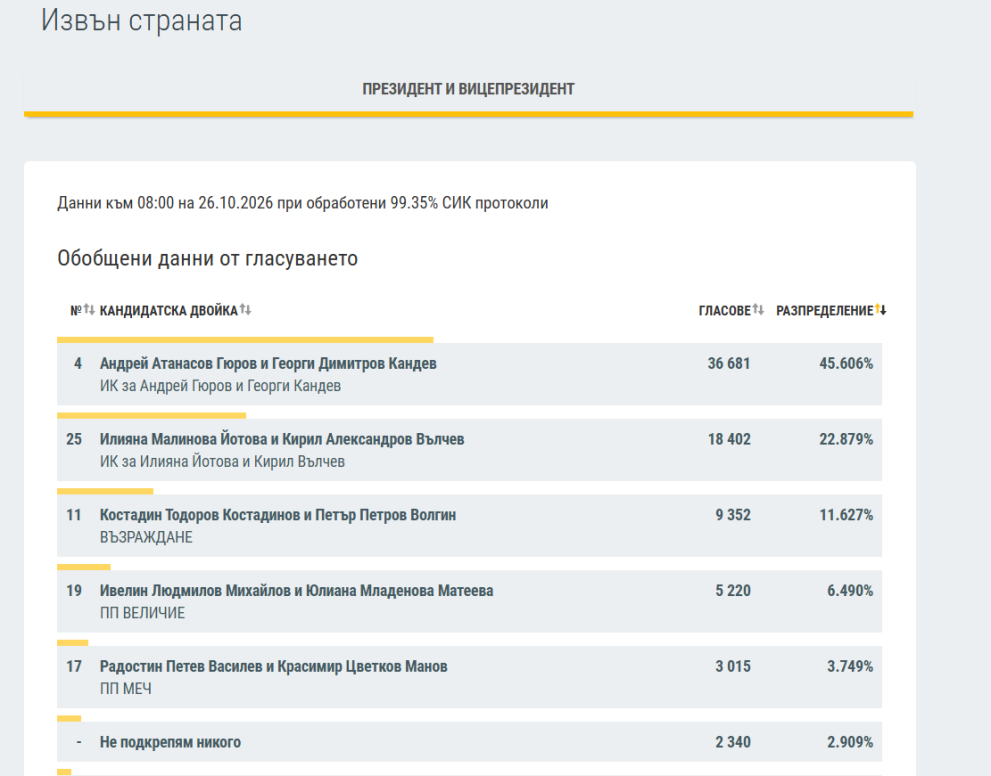Open the ПРЕЗИДЕНТ И ВИЦЕПРЕЗИДЕНТ tab

(468, 89)
